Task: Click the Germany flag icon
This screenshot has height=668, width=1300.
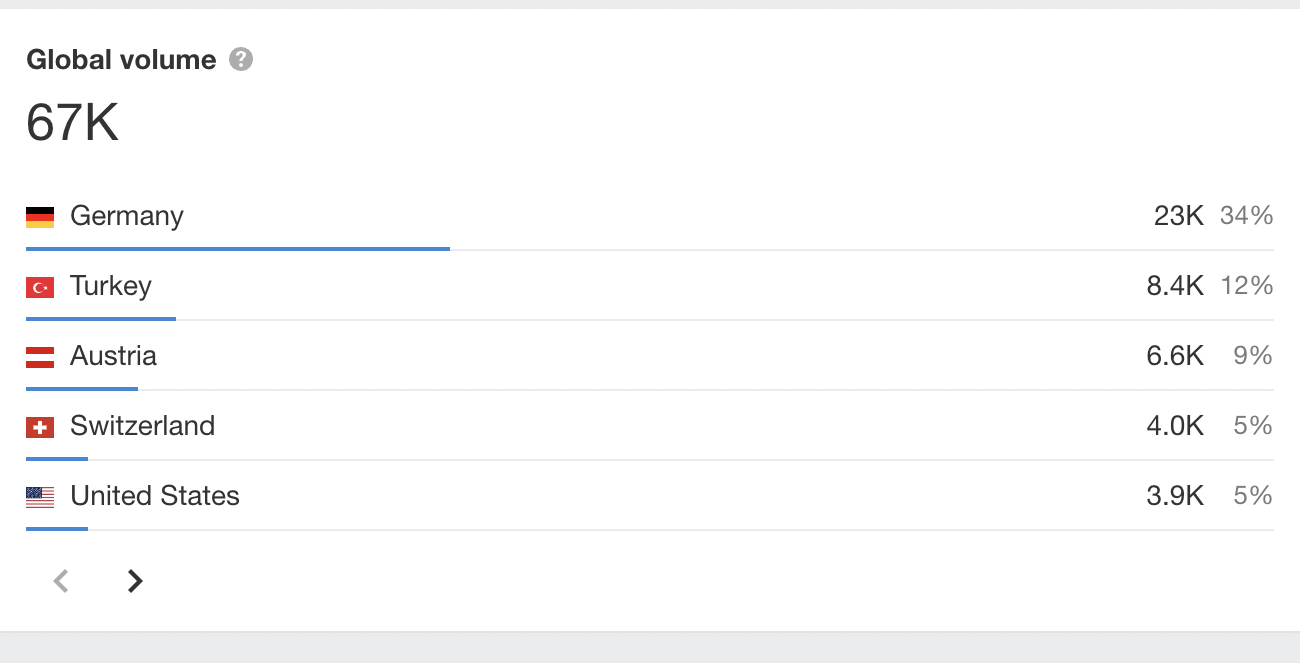Action: [x=40, y=217]
